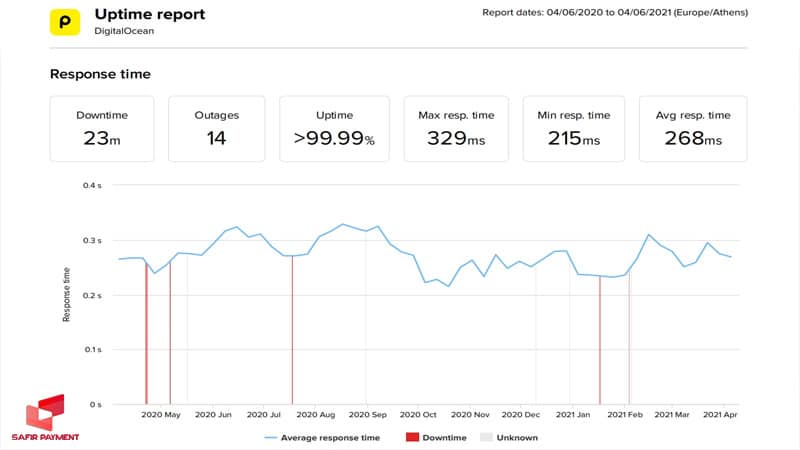Open the Uptime >99.99% card
Viewport: 800px width, 450px height.
pyautogui.click(x=334, y=129)
